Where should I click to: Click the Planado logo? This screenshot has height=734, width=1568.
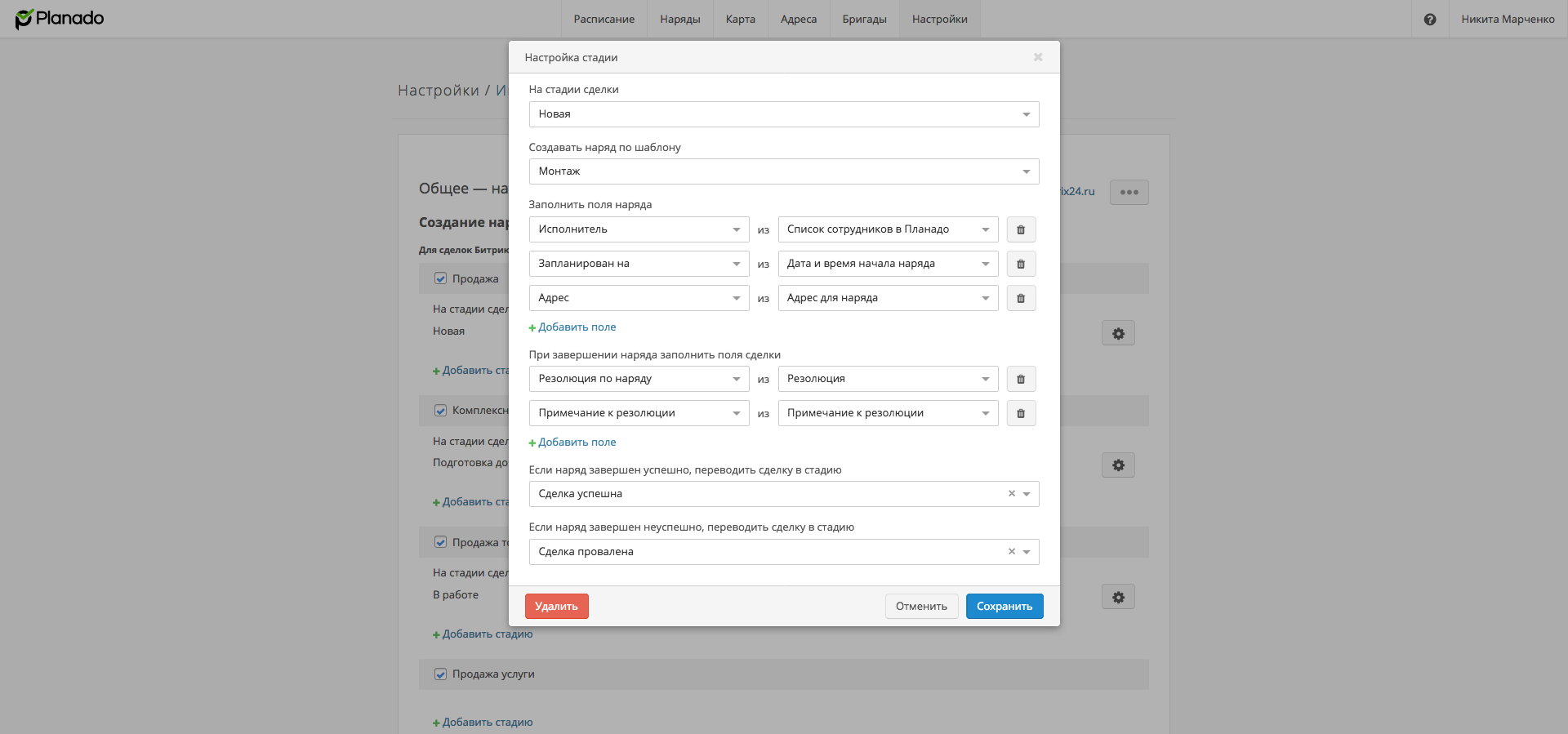pyautogui.click(x=60, y=19)
